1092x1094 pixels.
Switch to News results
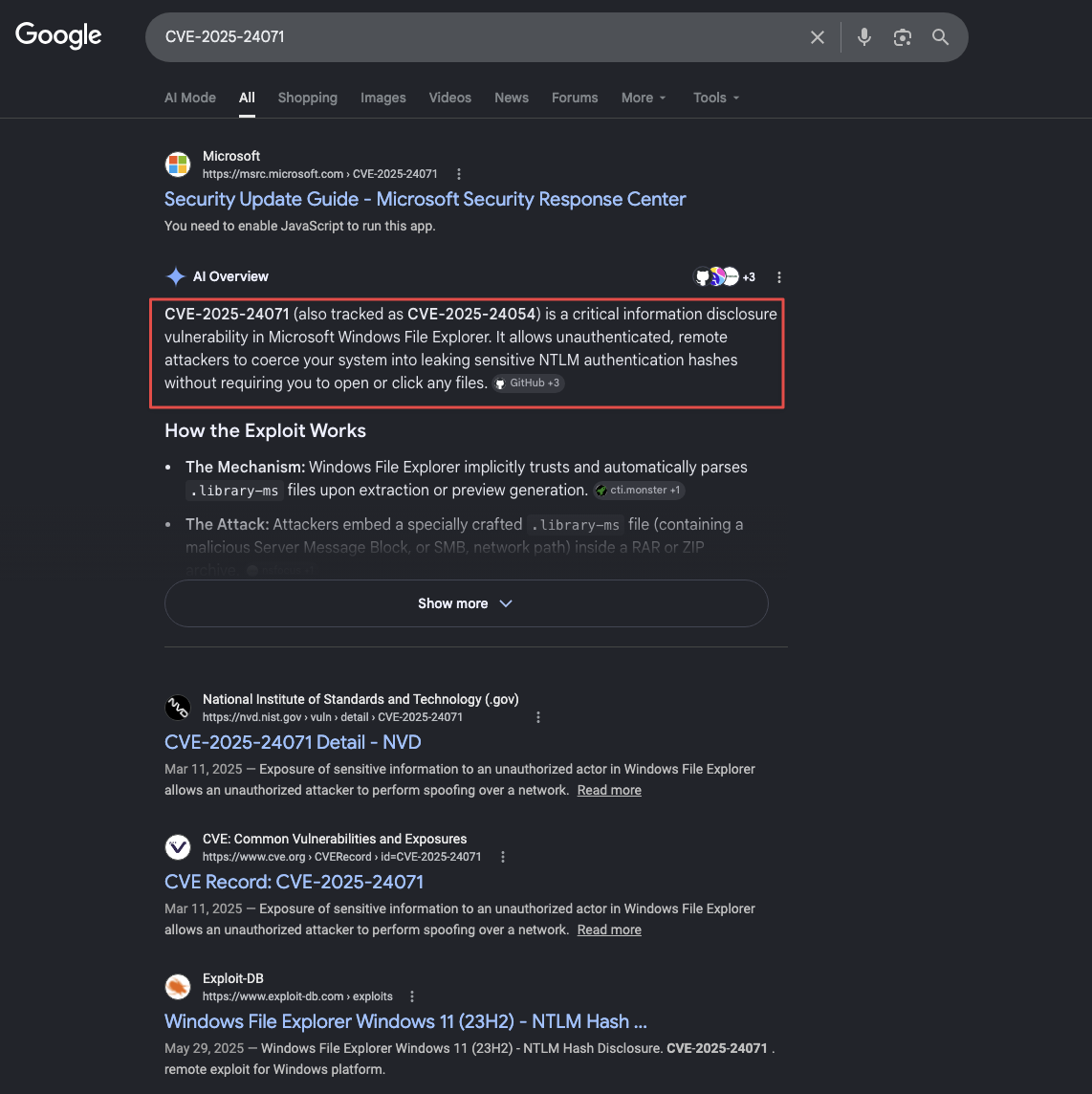point(512,98)
